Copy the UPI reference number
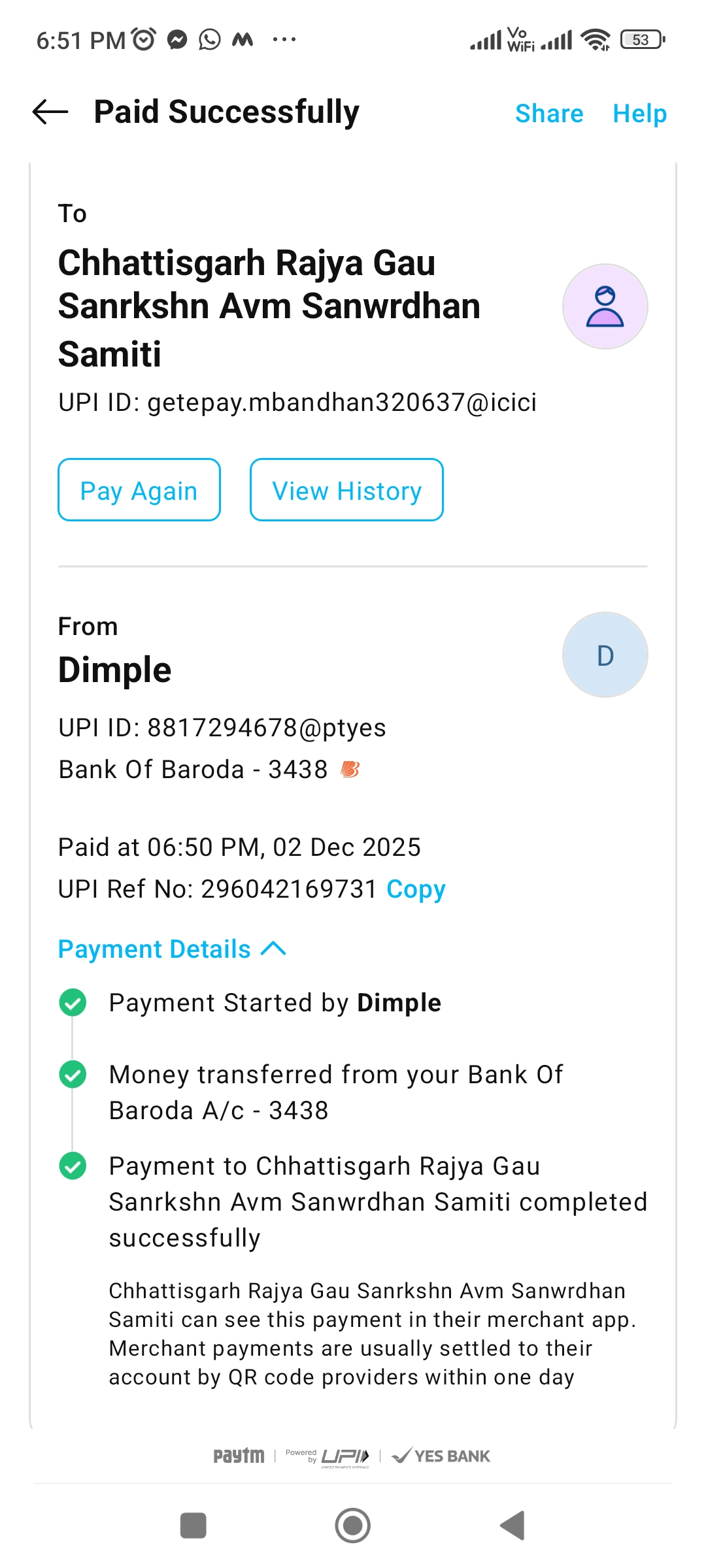The image size is (706, 1568). click(x=416, y=889)
